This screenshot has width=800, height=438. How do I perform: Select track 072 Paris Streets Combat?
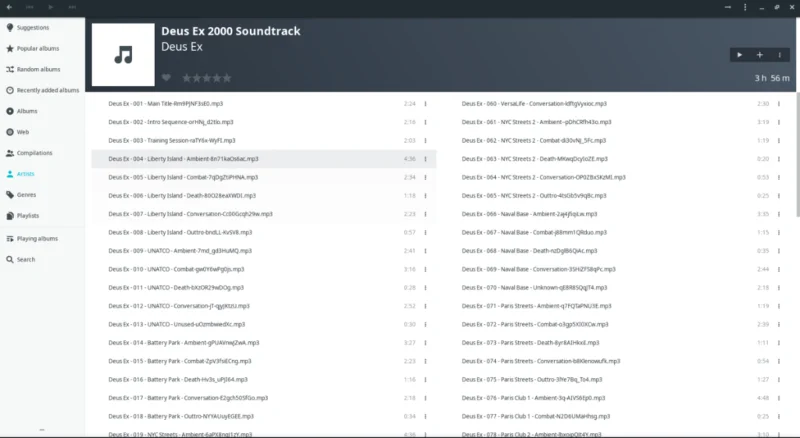click(x=617, y=324)
